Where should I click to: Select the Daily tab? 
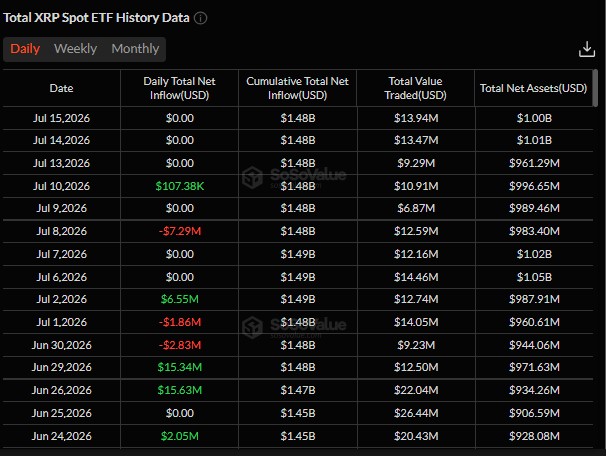pyautogui.click(x=25, y=49)
